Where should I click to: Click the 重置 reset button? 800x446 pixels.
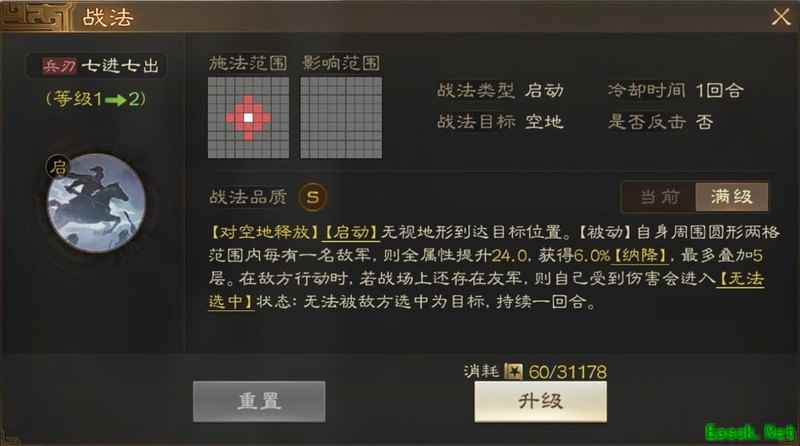point(259,402)
